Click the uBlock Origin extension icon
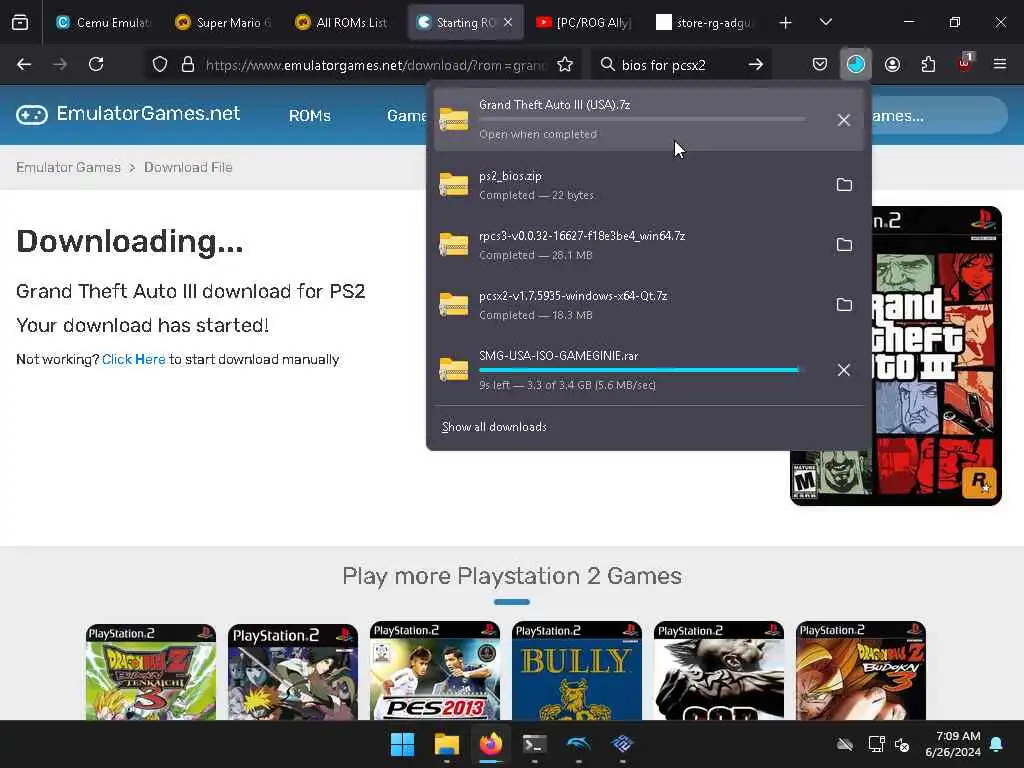Viewport: 1024px width, 768px height. click(x=965, y=63)
